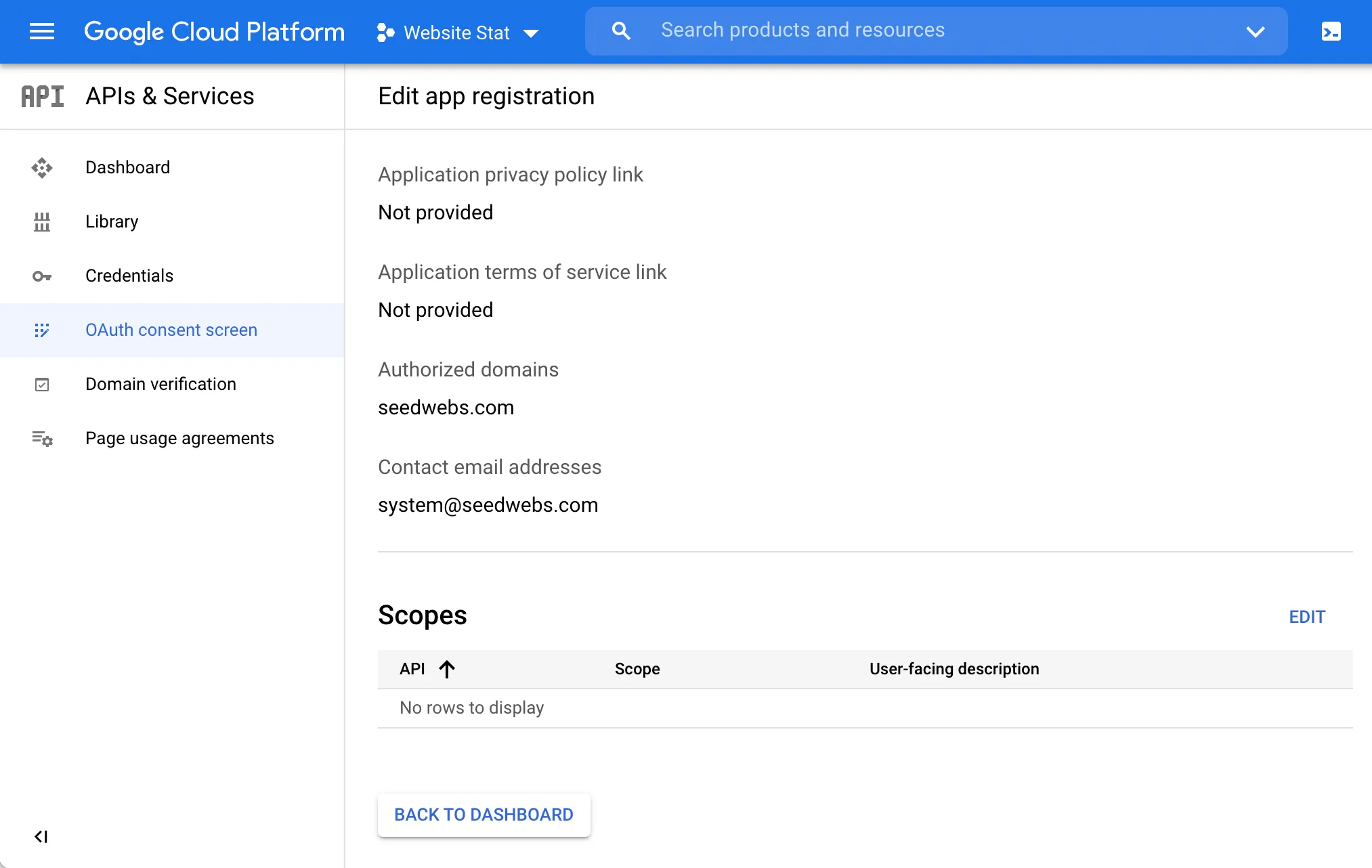Click the Domain verification checkmark icon
Viewport: 1372px width, 868px height.
(42, 384)
